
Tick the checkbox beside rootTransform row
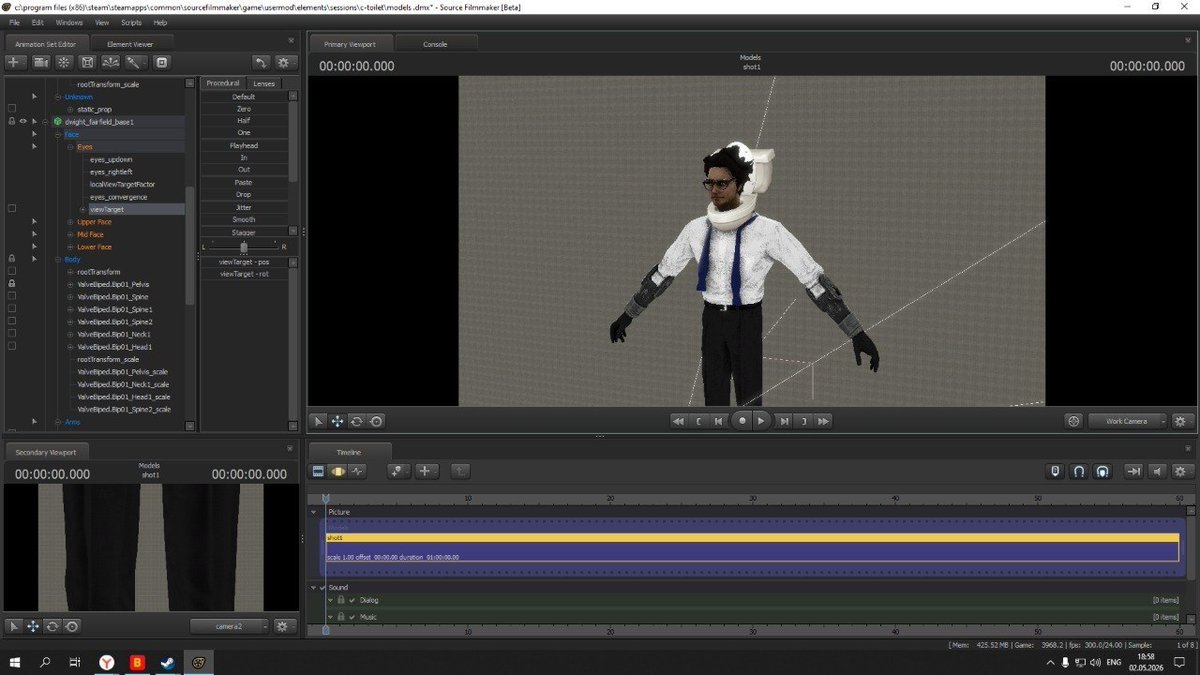11,272
